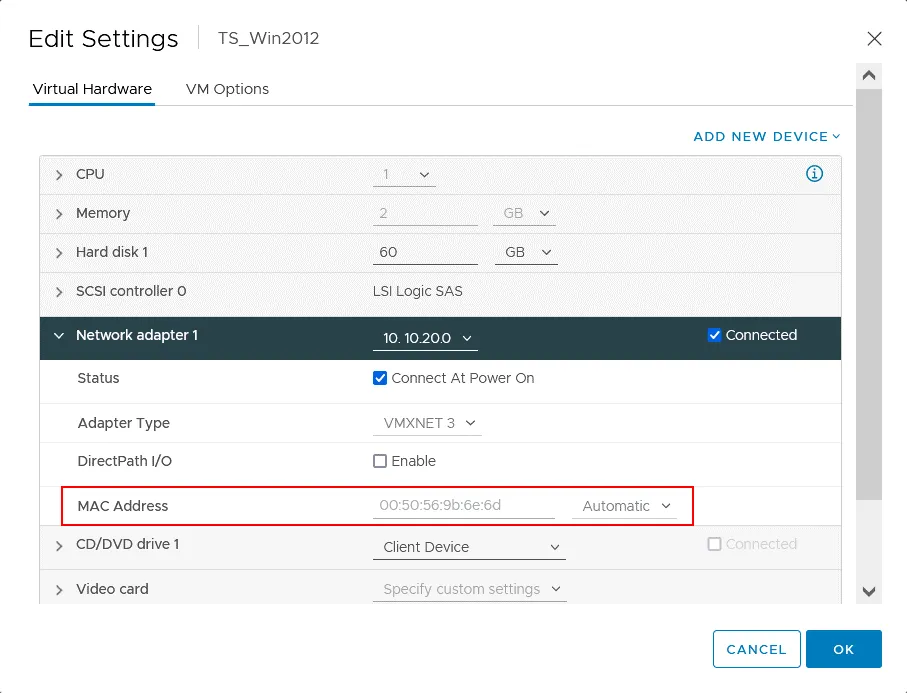Expand the Memory settings row

coord(59,214)
